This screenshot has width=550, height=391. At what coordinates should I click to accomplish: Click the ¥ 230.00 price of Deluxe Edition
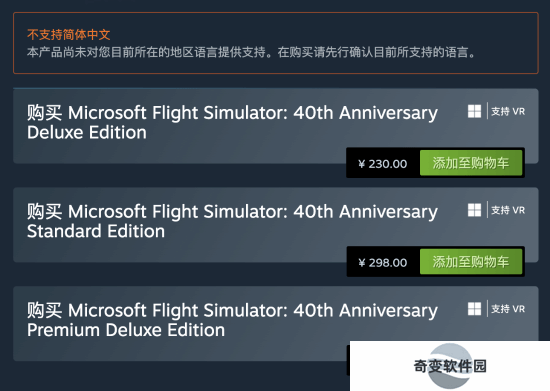383,164
